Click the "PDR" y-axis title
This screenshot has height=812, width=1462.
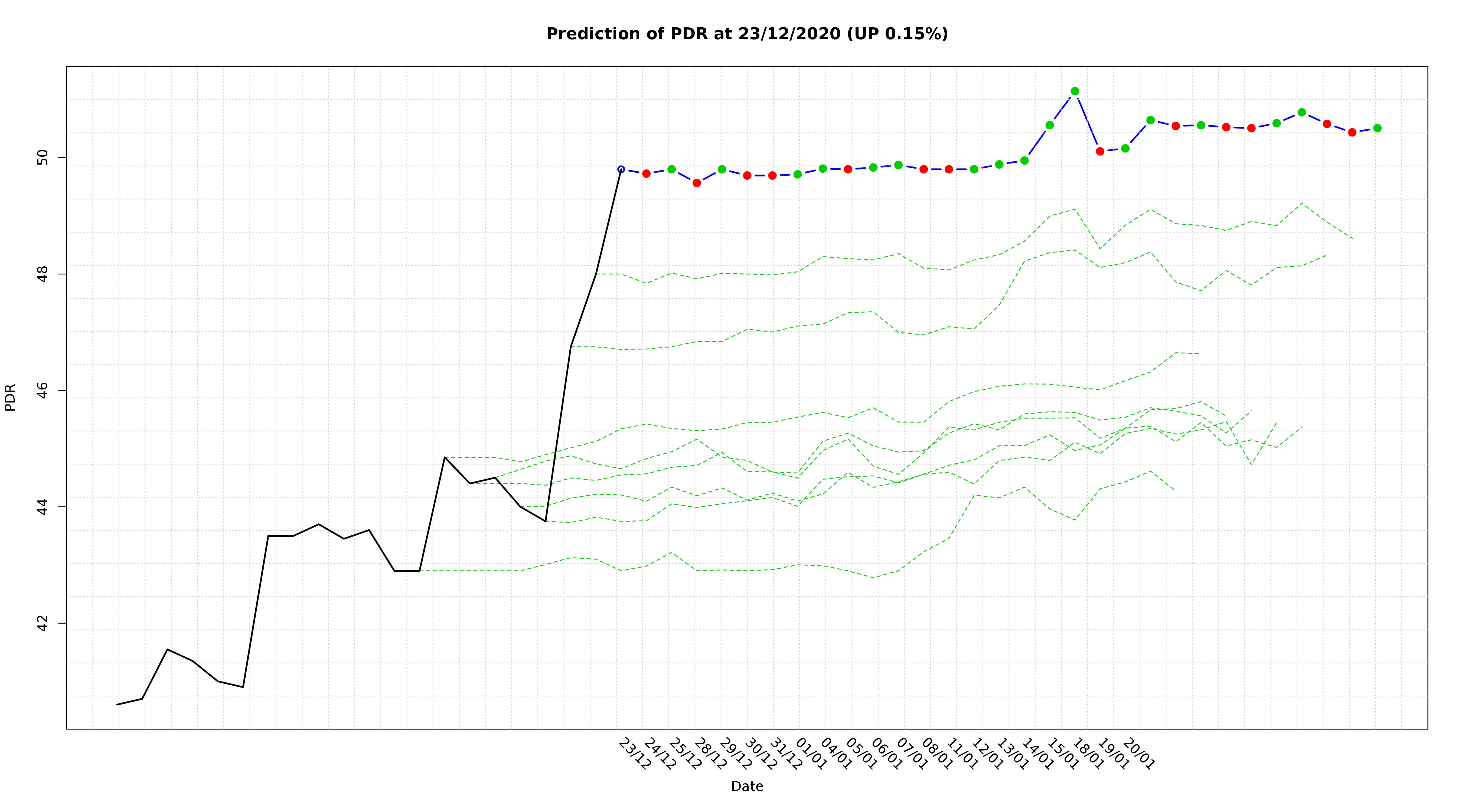coord(10,397)
